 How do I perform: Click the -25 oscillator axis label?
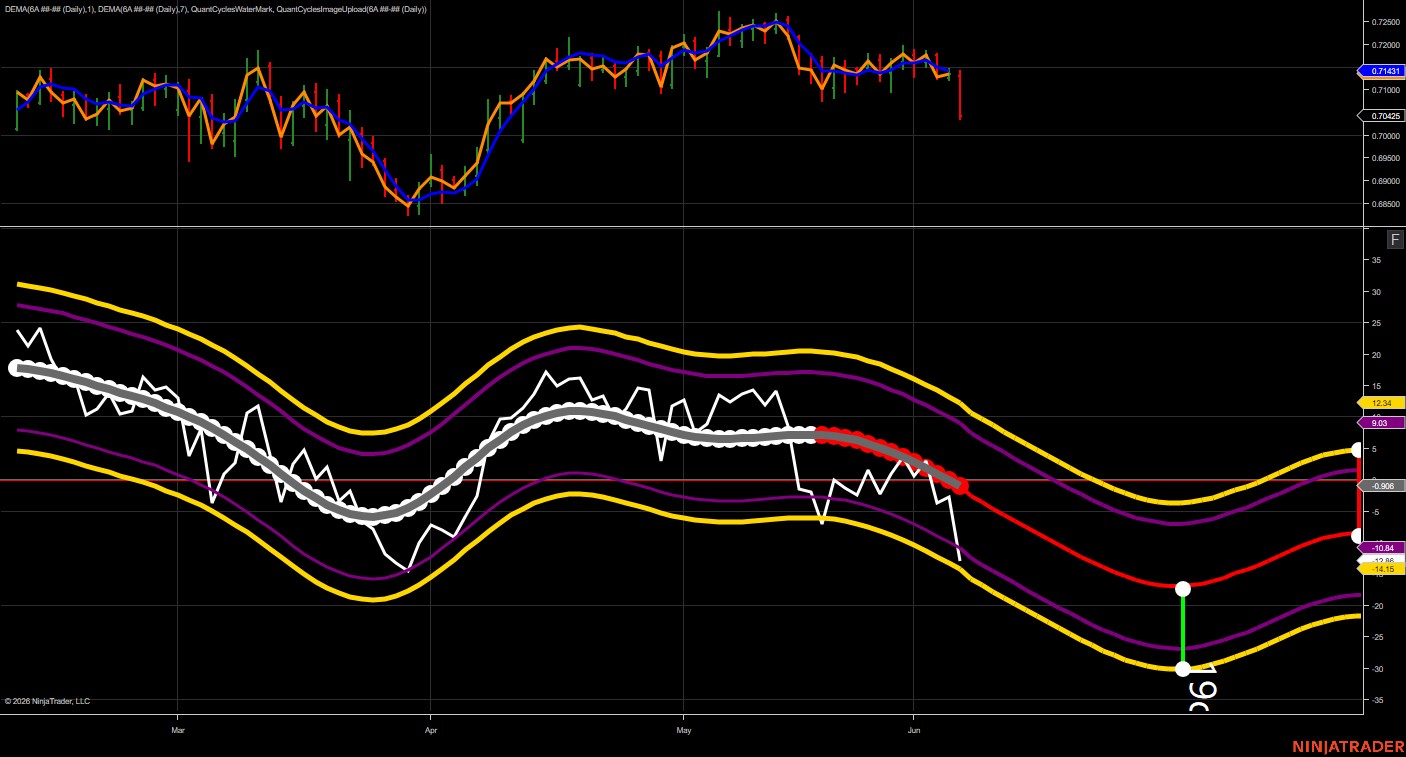pyautogui.click(x=1377, y=637)
